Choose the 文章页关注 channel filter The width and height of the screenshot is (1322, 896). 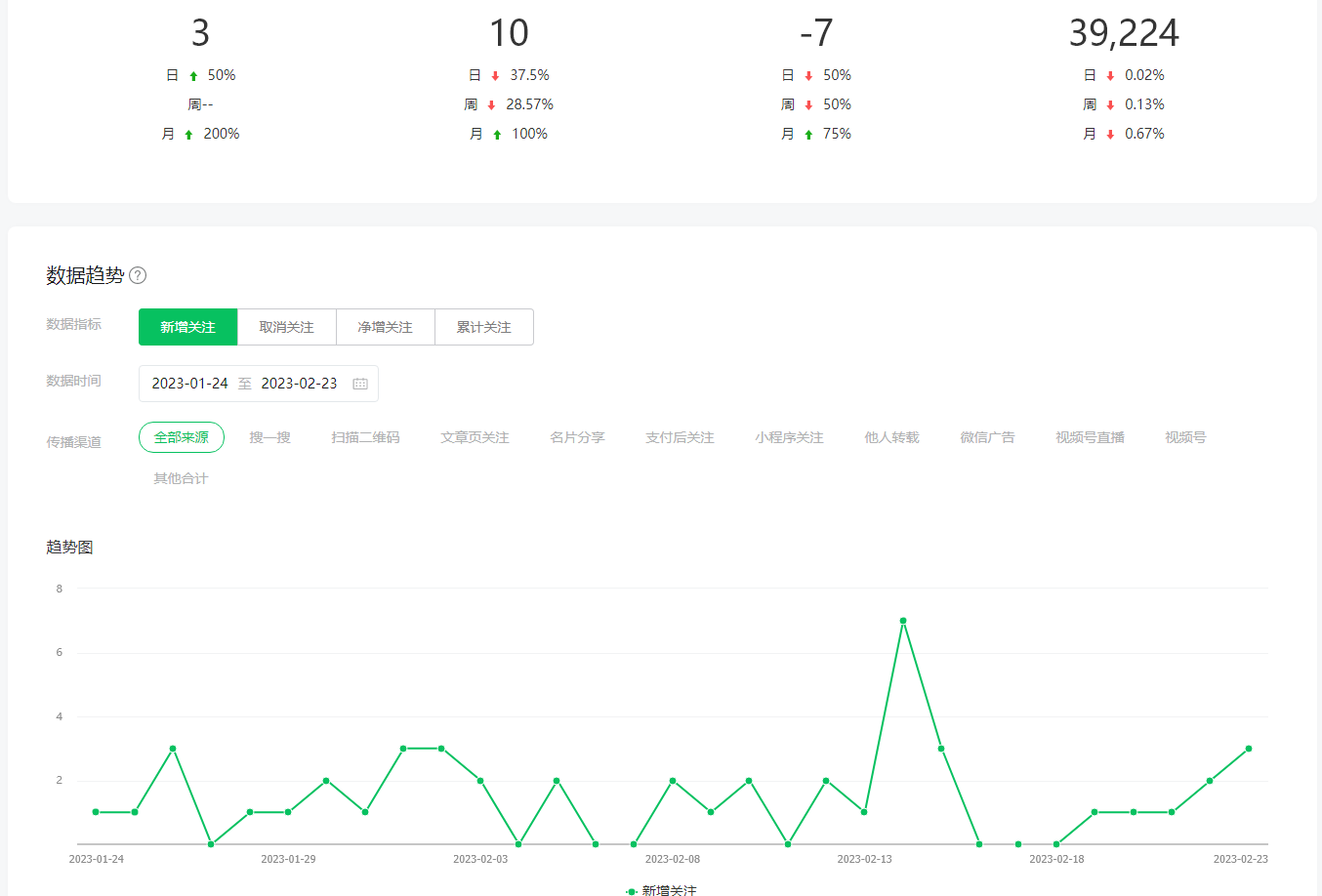pos(475,437)
